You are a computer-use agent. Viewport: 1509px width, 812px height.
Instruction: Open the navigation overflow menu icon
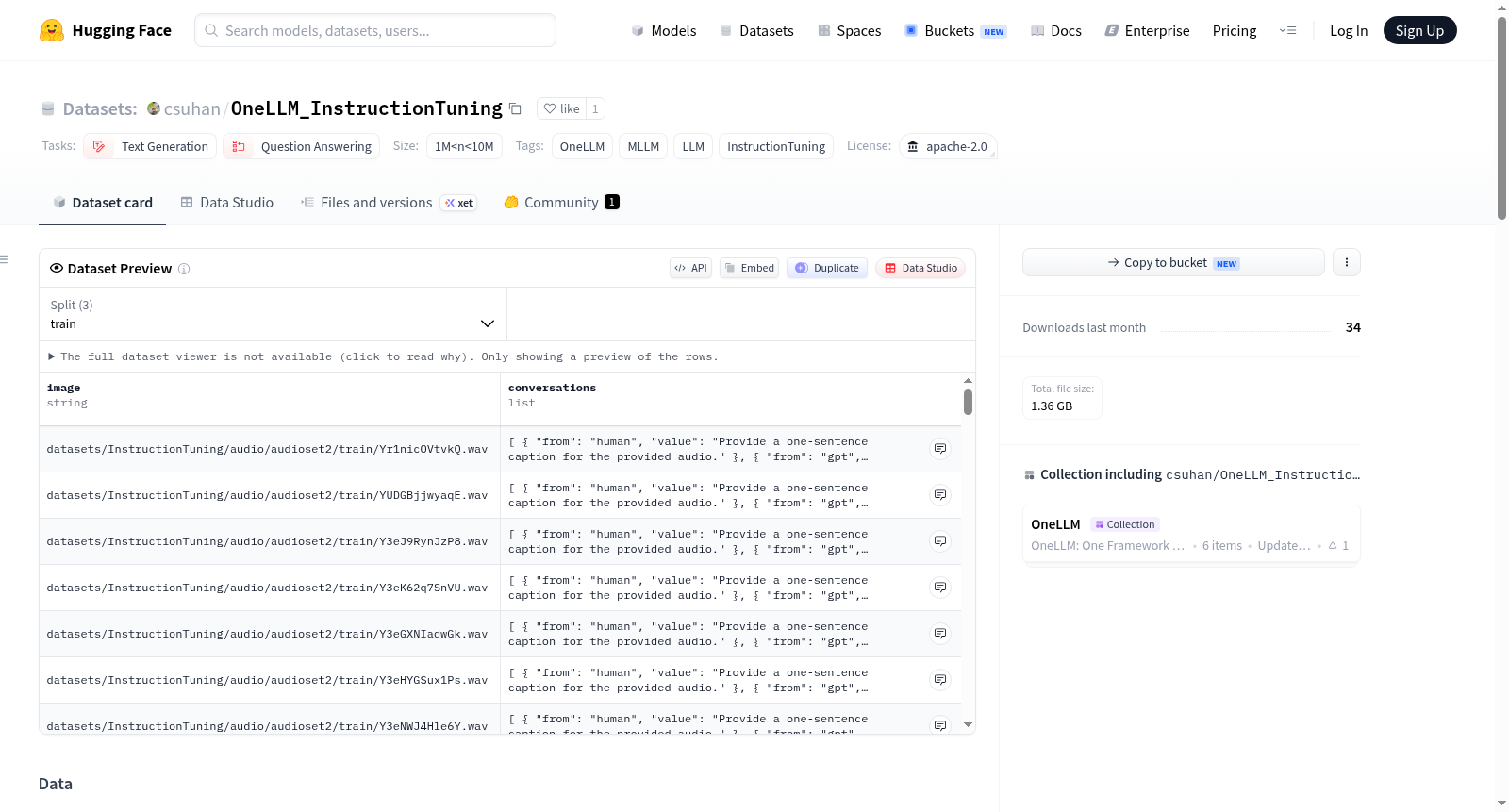1287,30
